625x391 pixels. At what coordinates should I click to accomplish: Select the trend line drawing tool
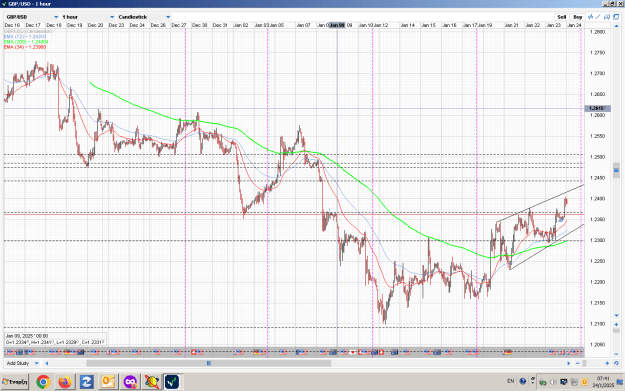pyautogui.click(x=598, y=17)
